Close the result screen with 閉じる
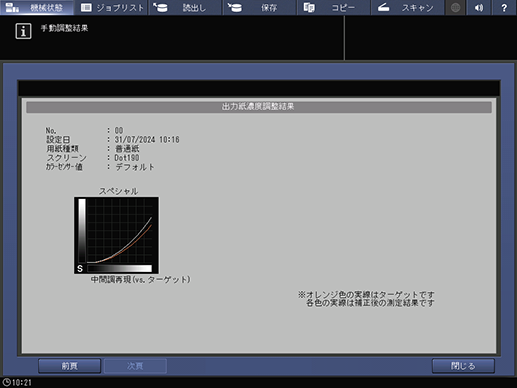Screen dimensions: 517x388 click(x=463, y=366)
